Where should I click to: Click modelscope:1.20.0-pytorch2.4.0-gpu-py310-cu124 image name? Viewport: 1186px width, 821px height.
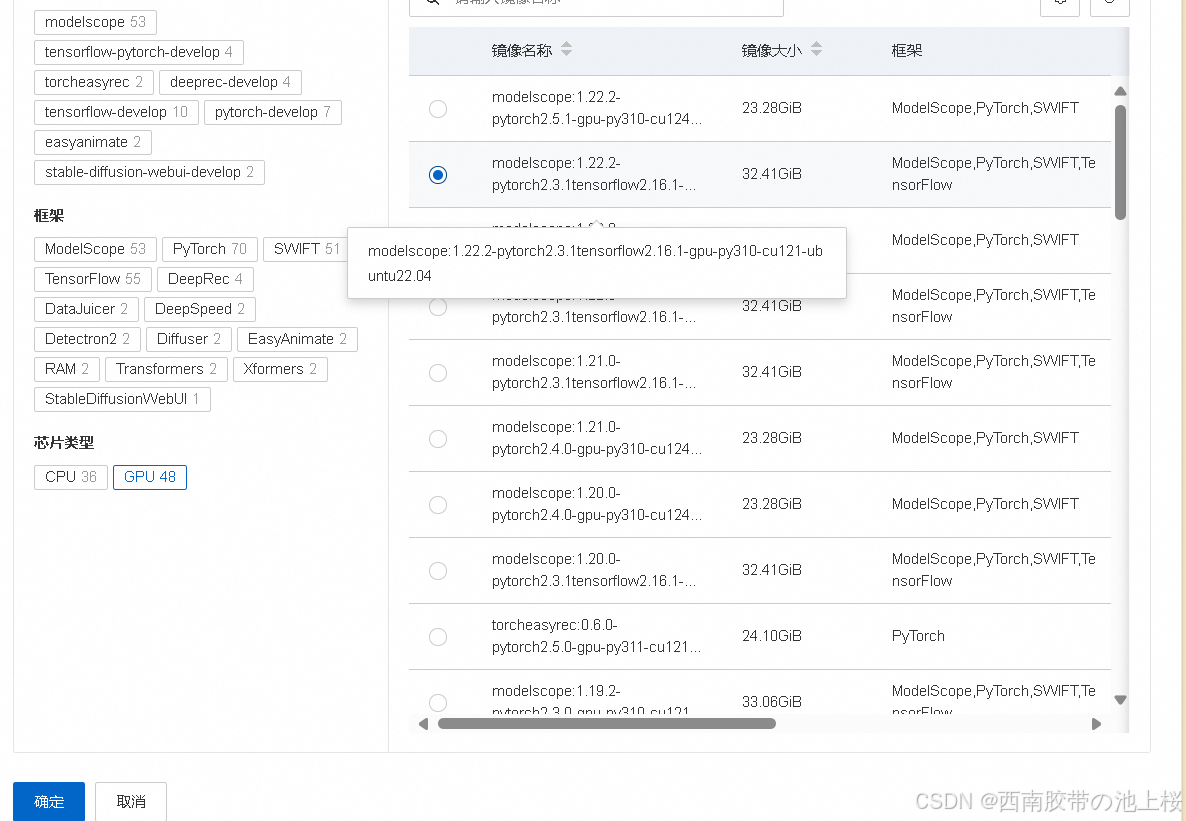pos(597,504)
